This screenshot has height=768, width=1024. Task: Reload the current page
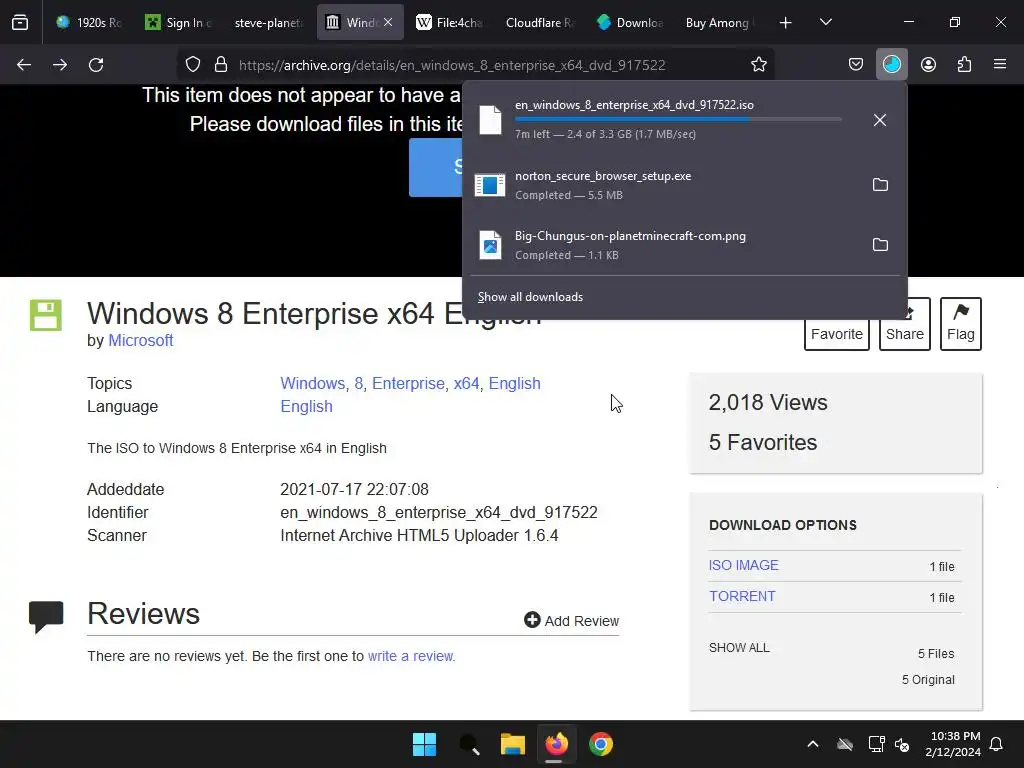point(96,65)
